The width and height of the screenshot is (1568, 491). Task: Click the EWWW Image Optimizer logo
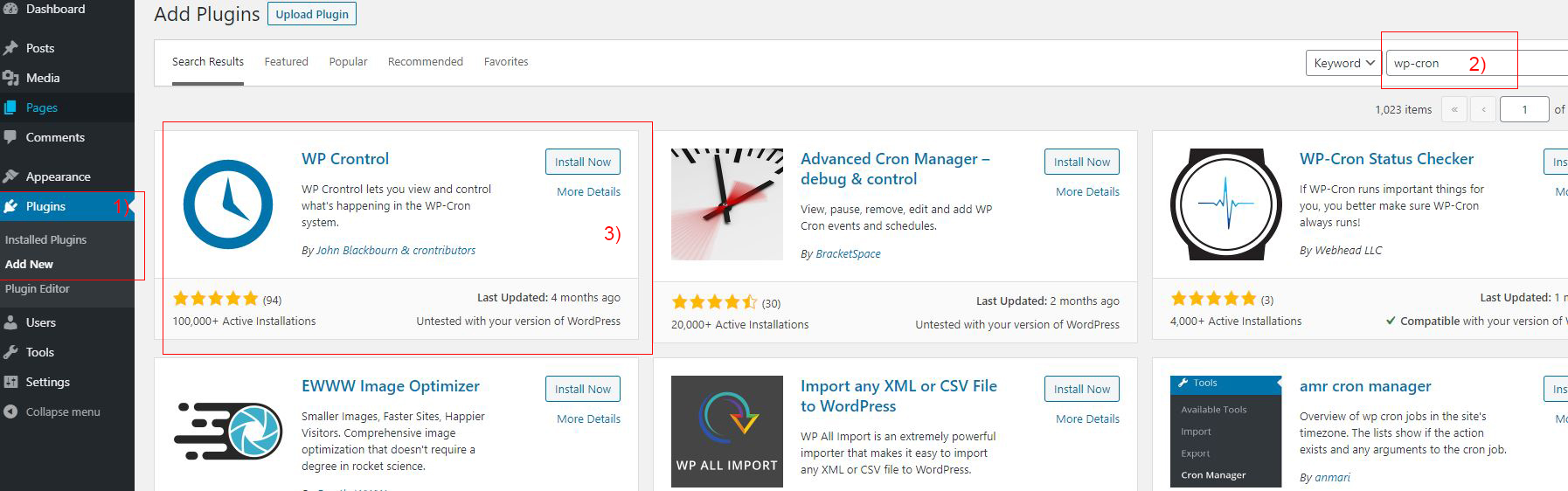(x=228, y=432)
